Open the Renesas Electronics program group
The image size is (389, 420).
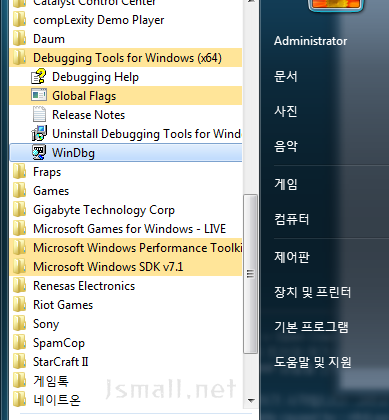(x=126, y=286)
